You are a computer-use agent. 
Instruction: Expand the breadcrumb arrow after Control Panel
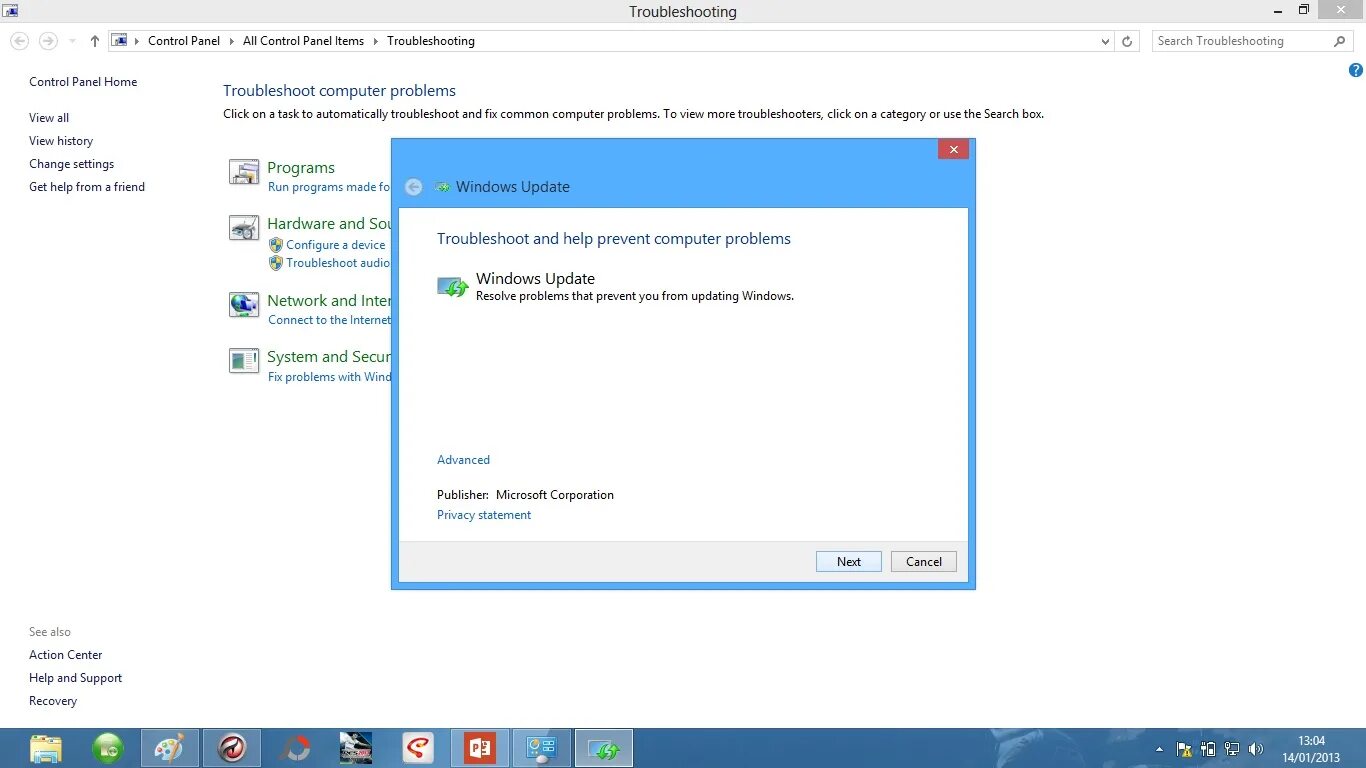click(231, 41)
